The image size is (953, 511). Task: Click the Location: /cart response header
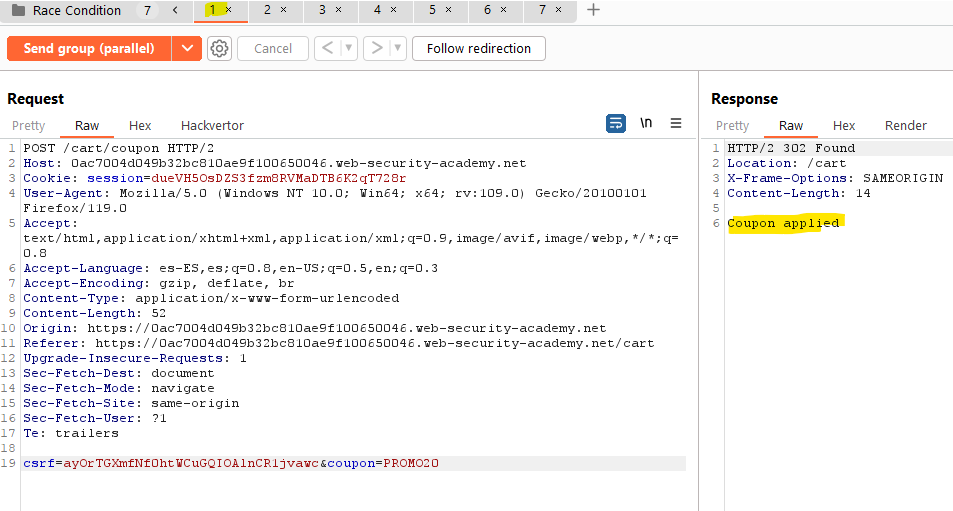click(786, 163)
